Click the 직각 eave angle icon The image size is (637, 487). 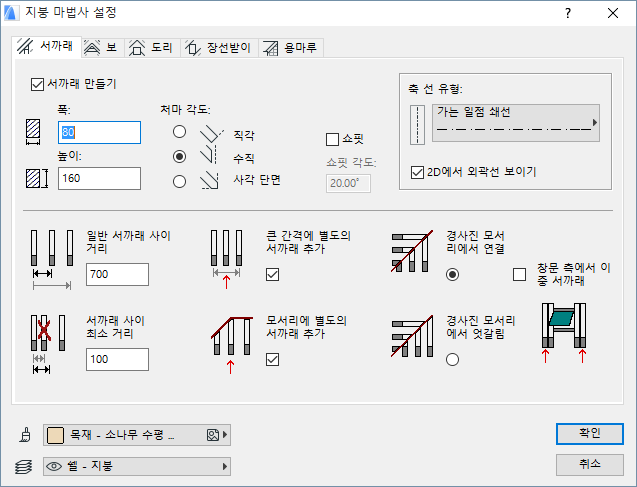click(210, 132)
